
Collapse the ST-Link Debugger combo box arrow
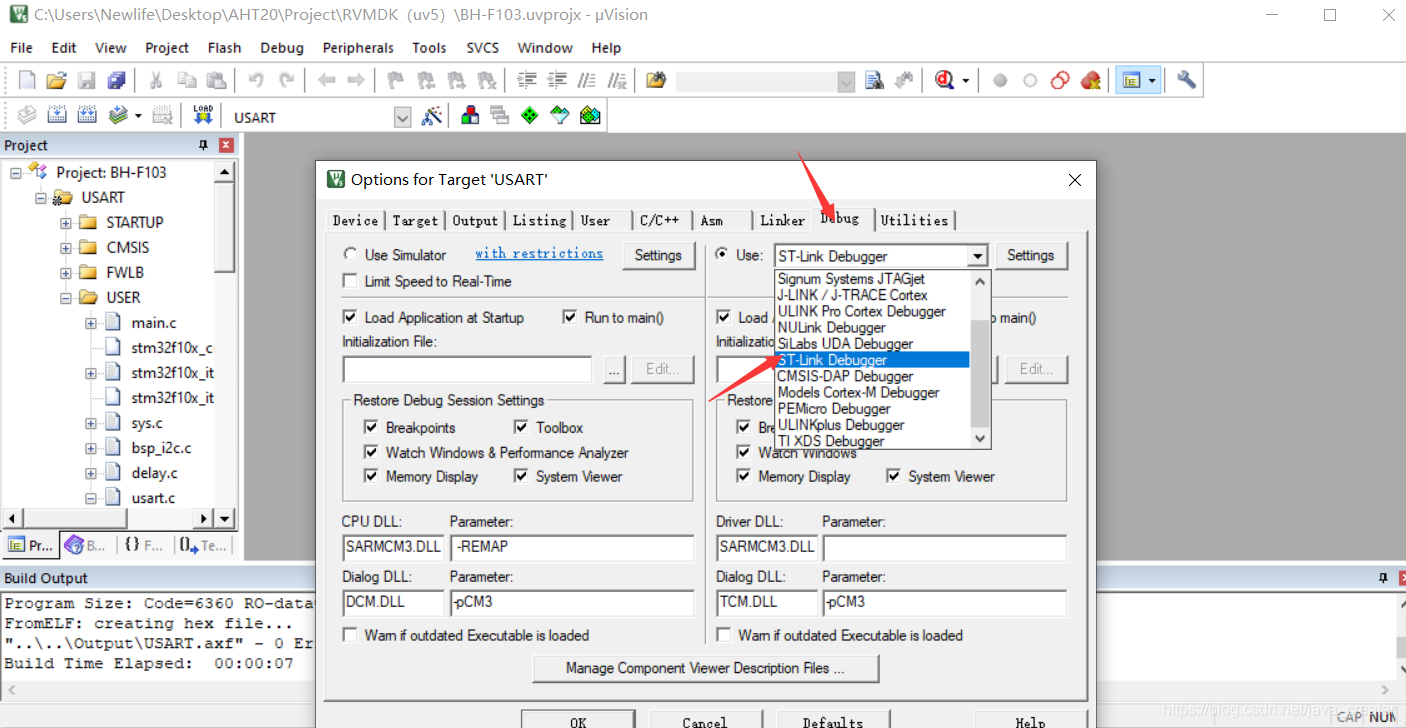pyautogui.click(x=977, y=256)
